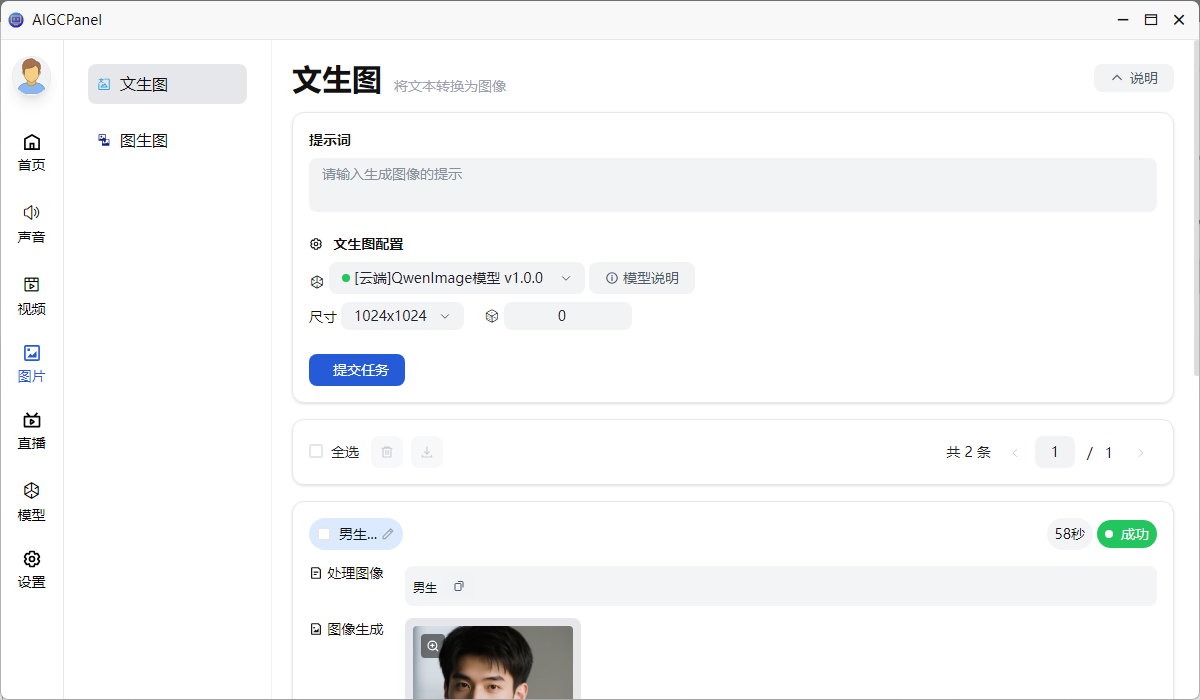This screenshot has height=700, width=1200.
Task: Click the 图像生成 label
Action: point(347,629)
